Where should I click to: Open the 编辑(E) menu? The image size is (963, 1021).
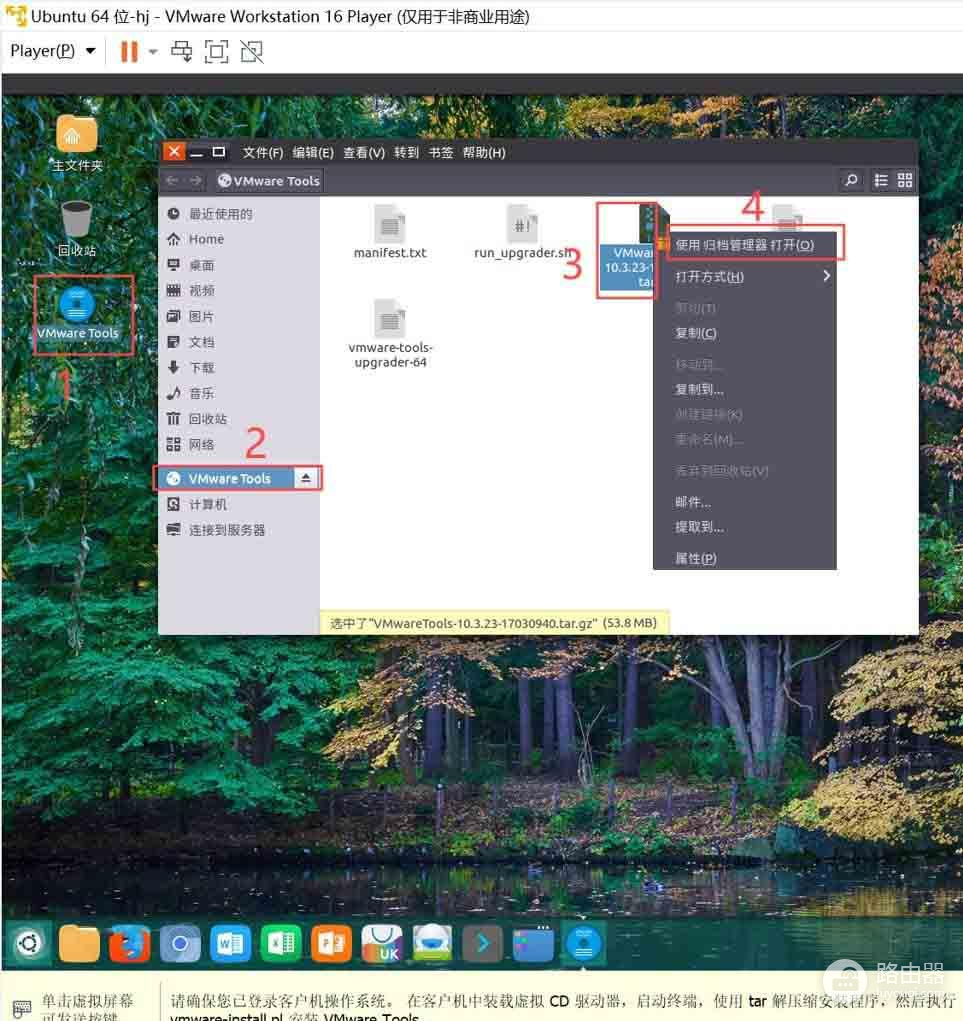[x=313, y=152]
